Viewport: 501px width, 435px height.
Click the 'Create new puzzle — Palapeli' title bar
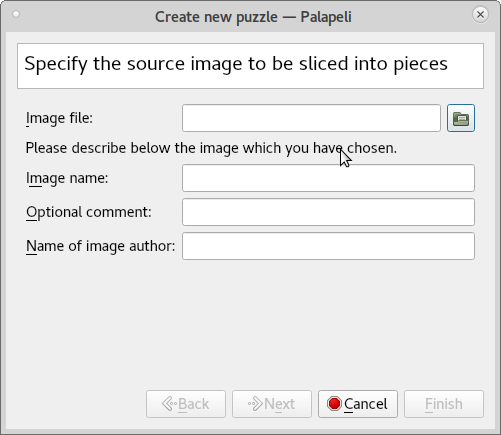(x=253, y=17)
